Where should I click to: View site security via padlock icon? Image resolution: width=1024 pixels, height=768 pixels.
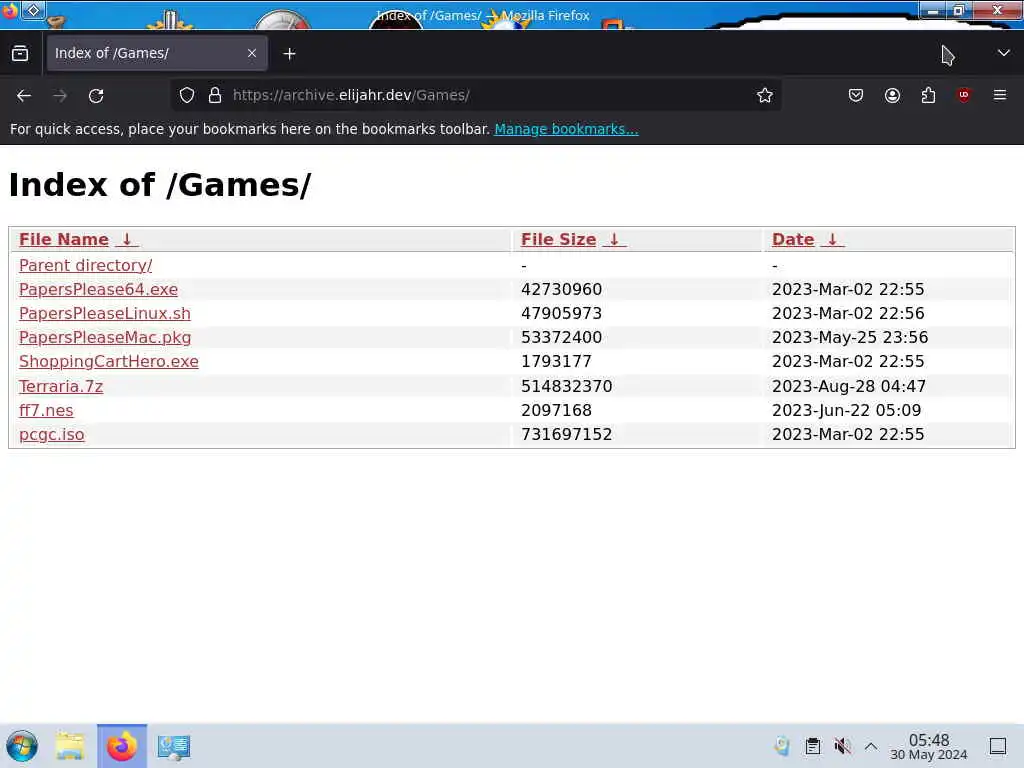[x=215, y=95]
